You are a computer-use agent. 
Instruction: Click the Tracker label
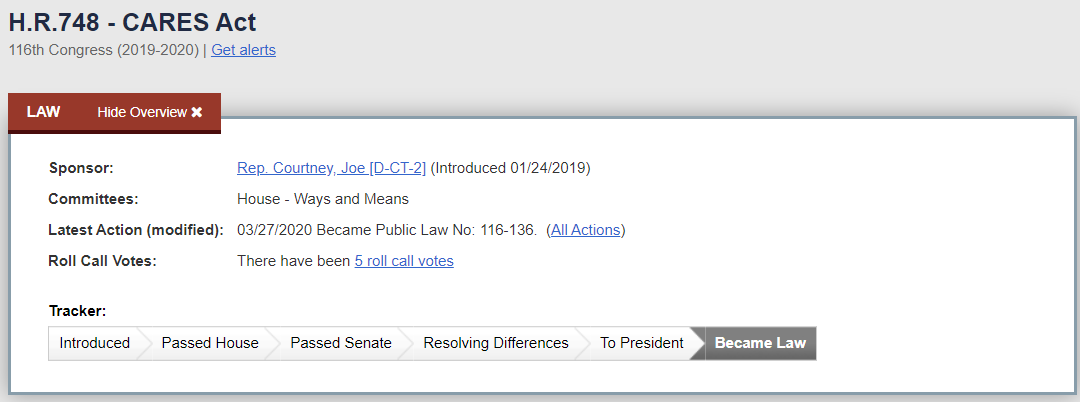pos(77,311)
